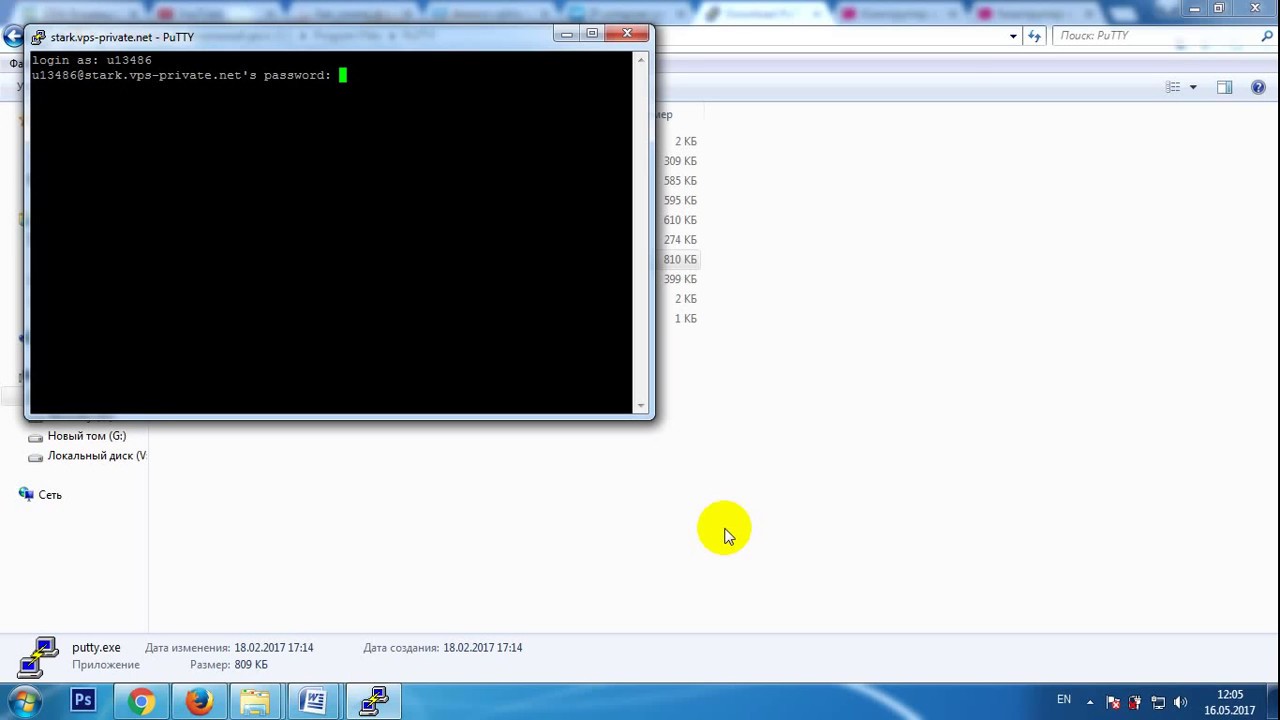Click the Chrome browser's restore button behind PuTTY
Screen dimensions: 1280x720
click(x=1219, y=8)
